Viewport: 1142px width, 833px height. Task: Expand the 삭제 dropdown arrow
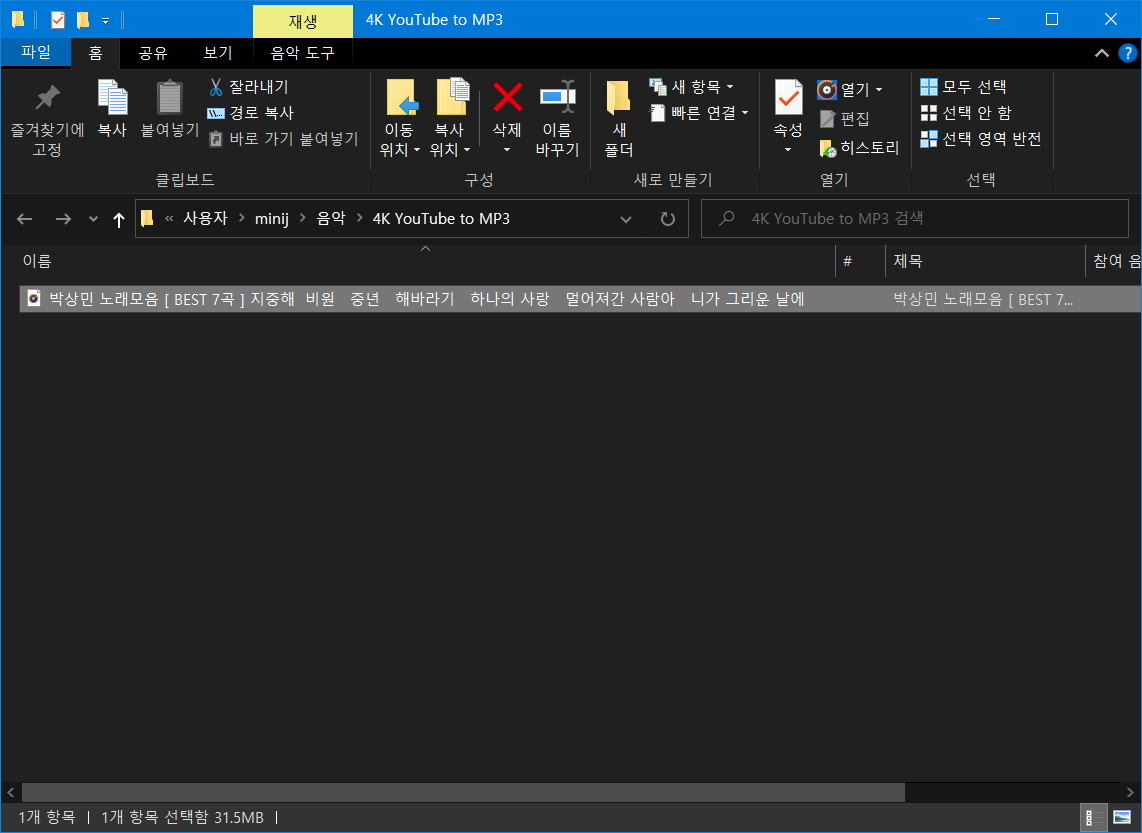pos(507,150)
